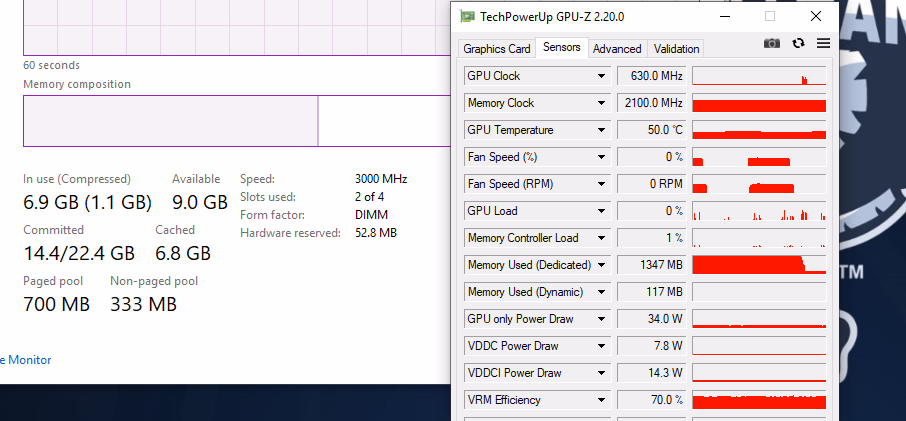Image resolution: width=906 pixels, height=421 pixels.
Task: Expand the VRM Efficiency dropdown arrow
Action: point(601,400)
